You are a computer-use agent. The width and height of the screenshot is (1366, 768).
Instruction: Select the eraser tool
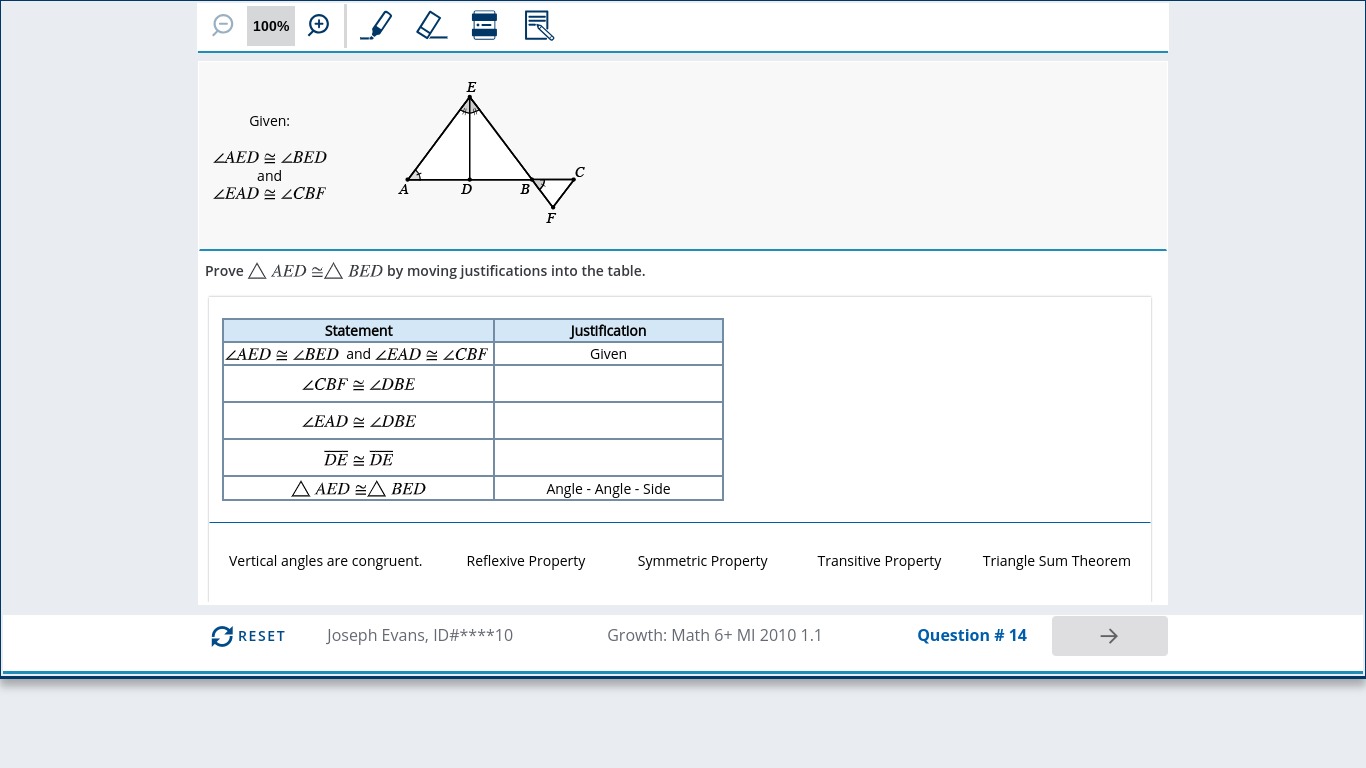pyautogui.click(x=431, y=25)
